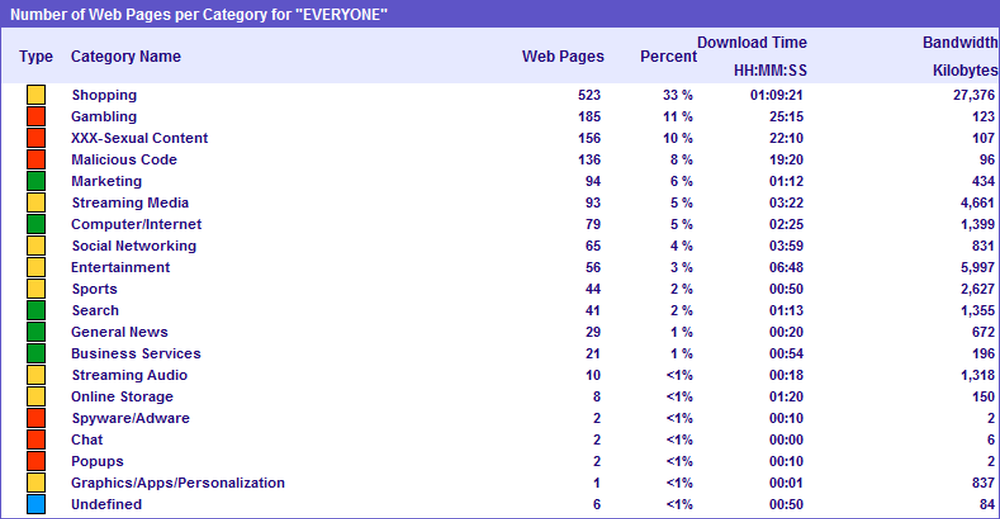This screenshot has width=1000, height=519.
Task: Click Shopping download time 01:09:21
Action: 776,95
